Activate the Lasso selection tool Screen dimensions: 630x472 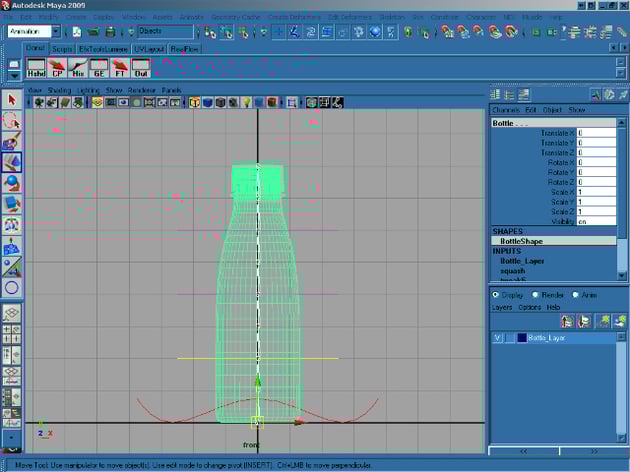(x=12, y=120)
